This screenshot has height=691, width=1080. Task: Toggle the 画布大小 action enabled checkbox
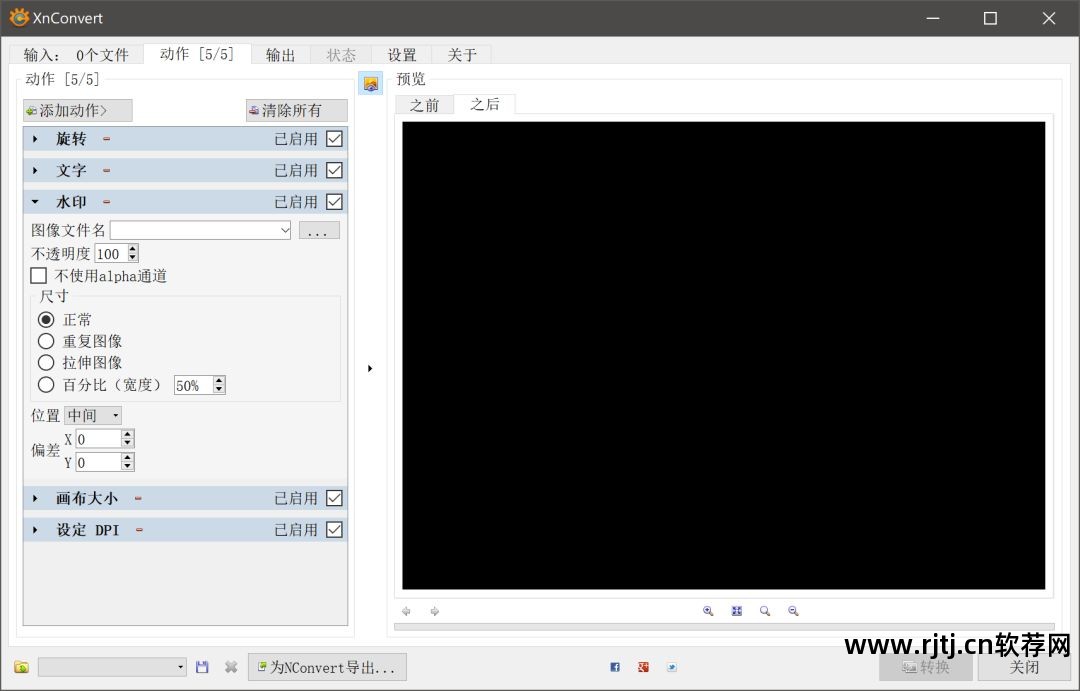pyautogui.click(x=334, y=498)
